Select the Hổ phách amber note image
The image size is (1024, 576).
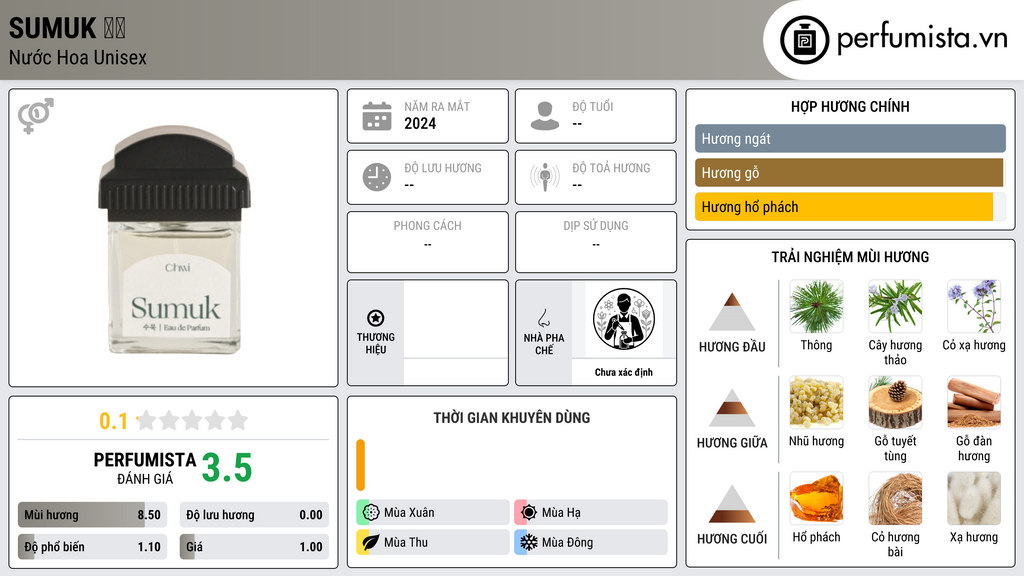coord(816,499)
